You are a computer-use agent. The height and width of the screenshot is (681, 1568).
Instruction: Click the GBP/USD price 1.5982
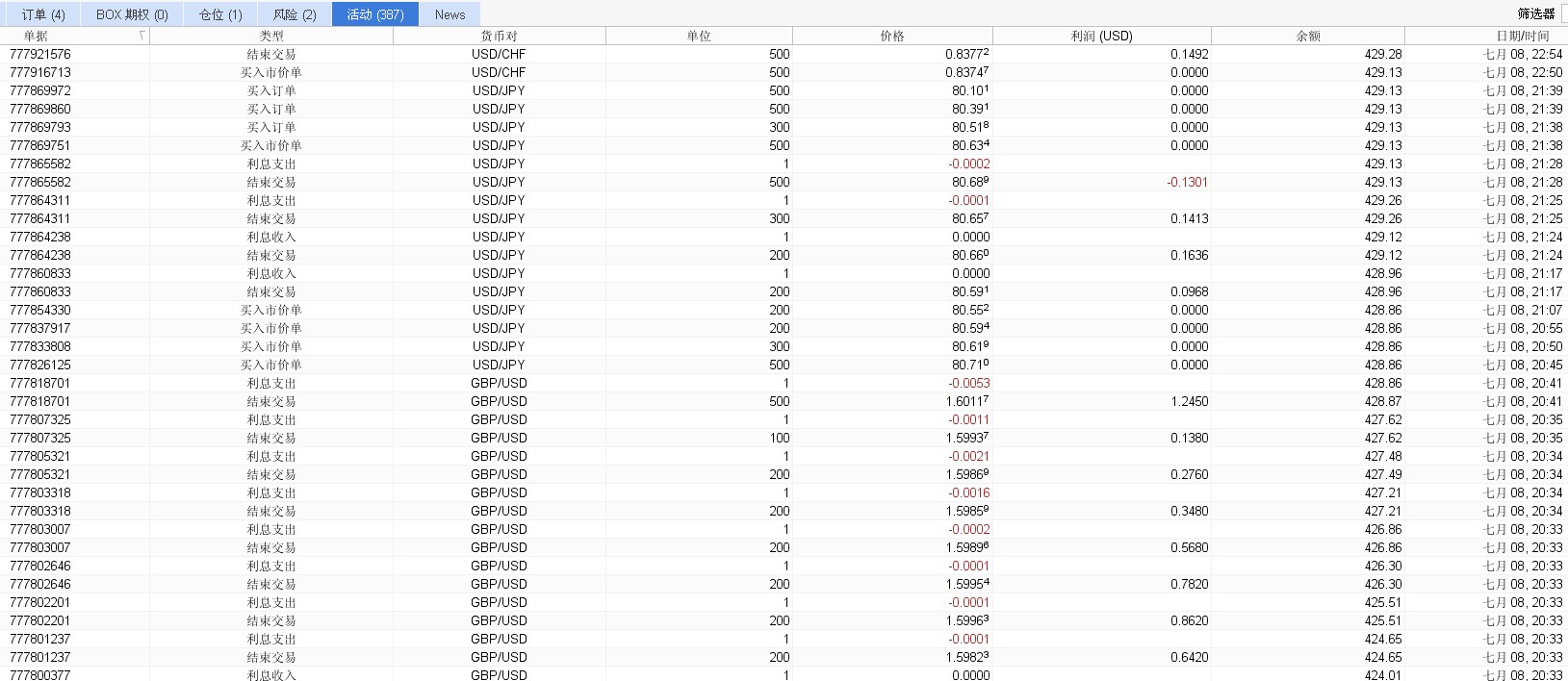point(967,658)
